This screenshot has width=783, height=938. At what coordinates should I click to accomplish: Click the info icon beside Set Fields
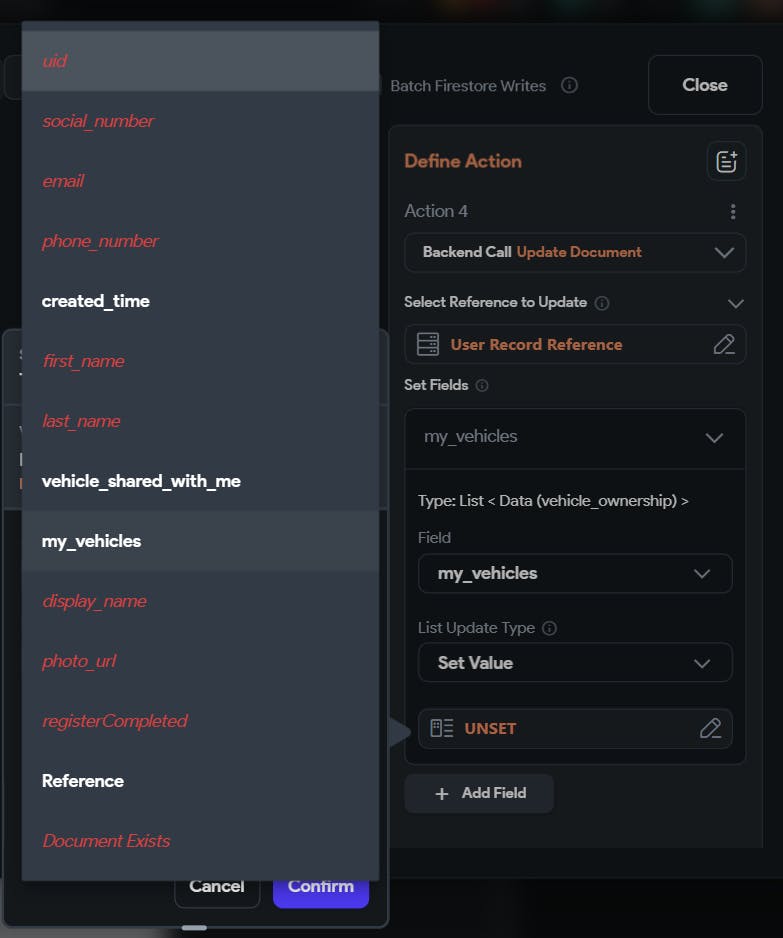(x=482, y=385)
